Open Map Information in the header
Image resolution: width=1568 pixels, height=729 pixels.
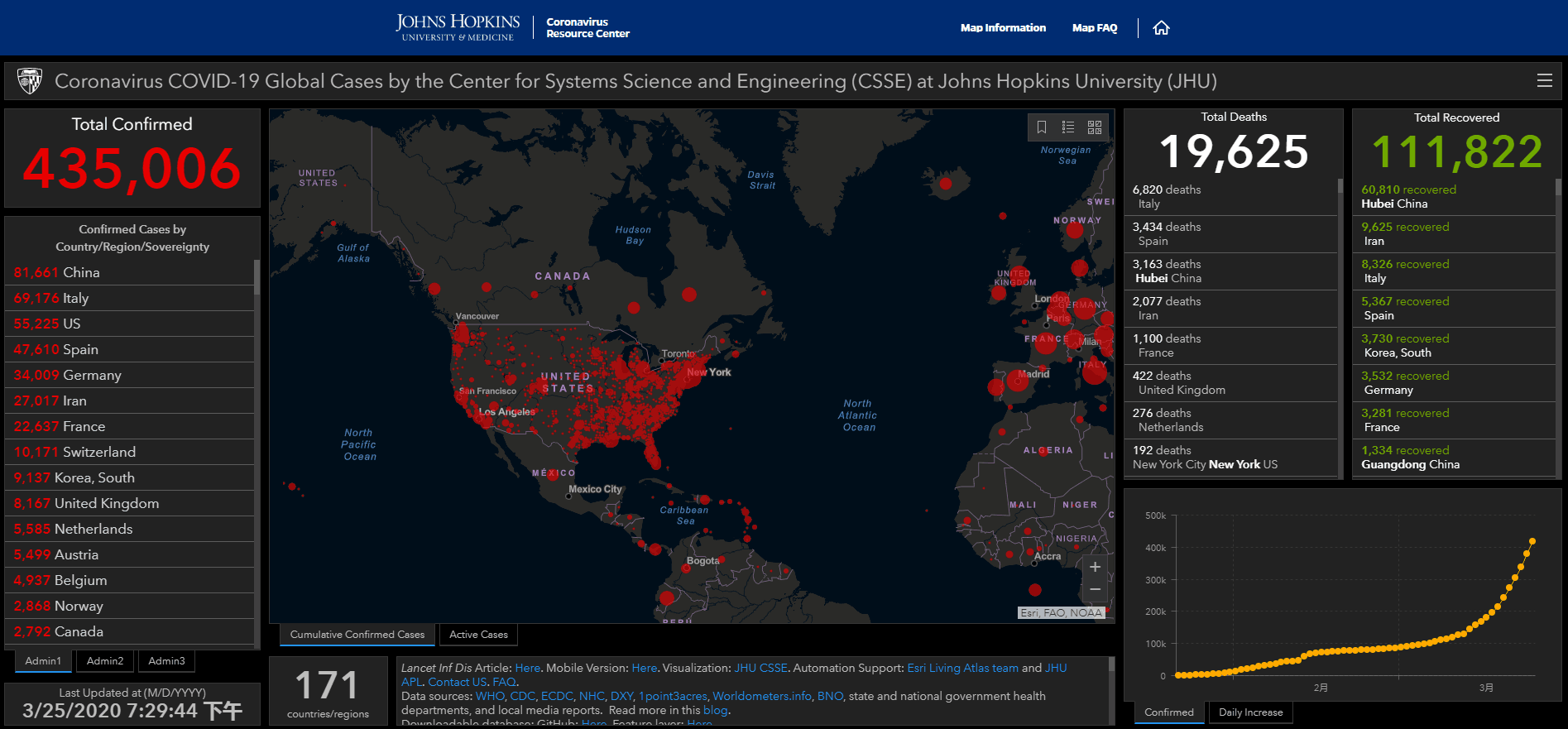1003,28
